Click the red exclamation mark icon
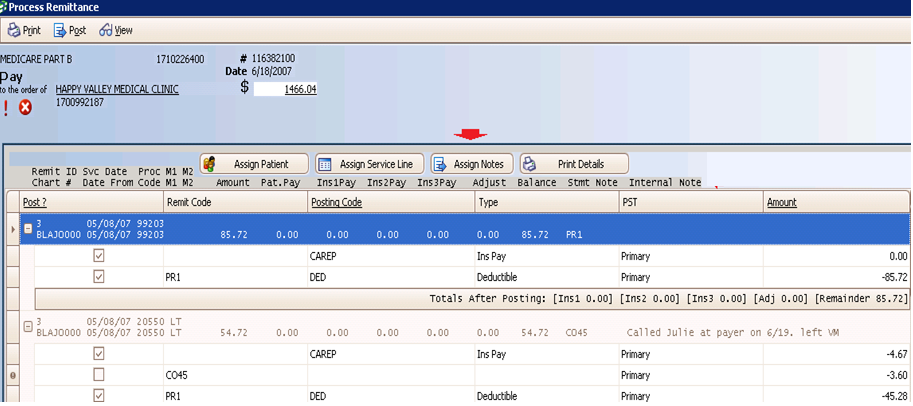 6,108
